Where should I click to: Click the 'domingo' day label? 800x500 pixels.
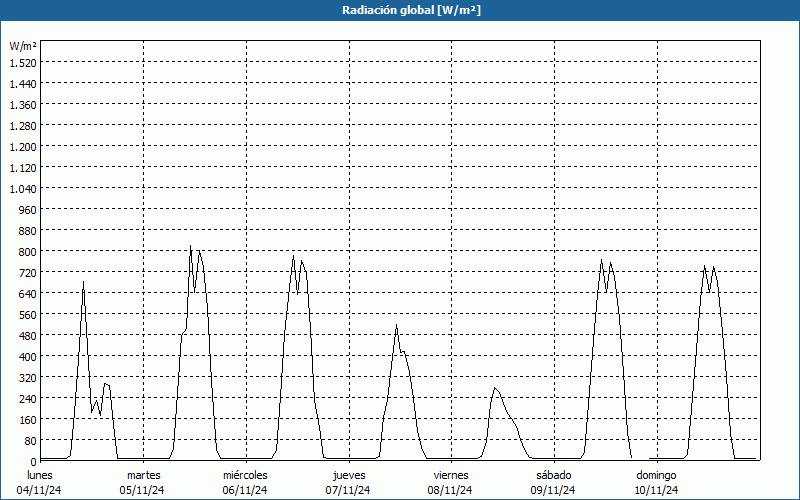(x=656, y=475)
